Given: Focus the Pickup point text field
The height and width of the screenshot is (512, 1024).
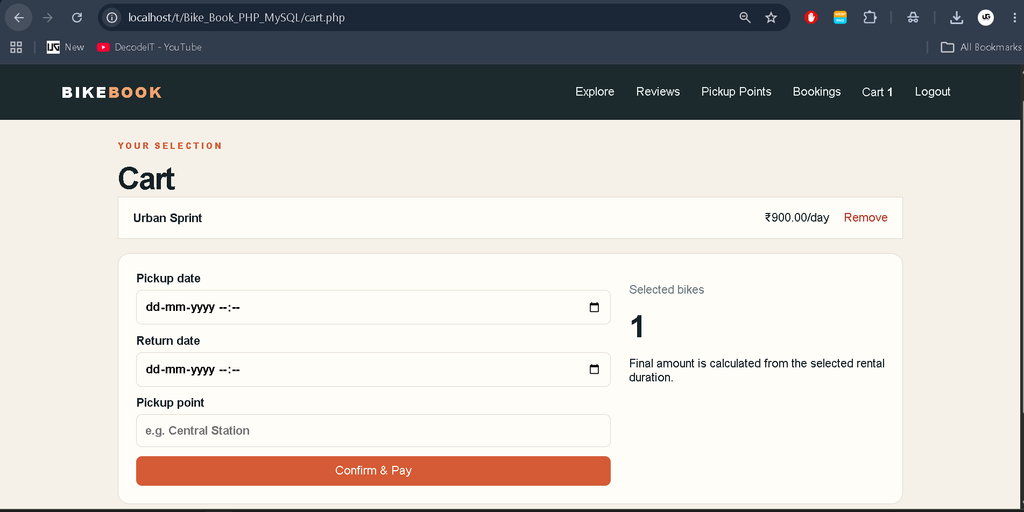Looking at the screenshot, I should point(373,431).
